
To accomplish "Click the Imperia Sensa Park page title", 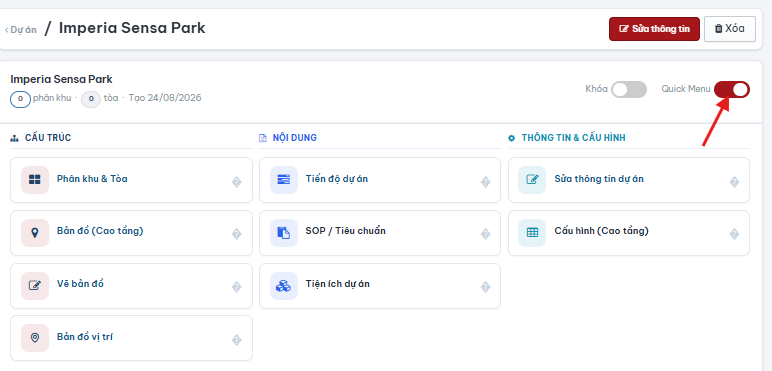I will coord(132,28).
